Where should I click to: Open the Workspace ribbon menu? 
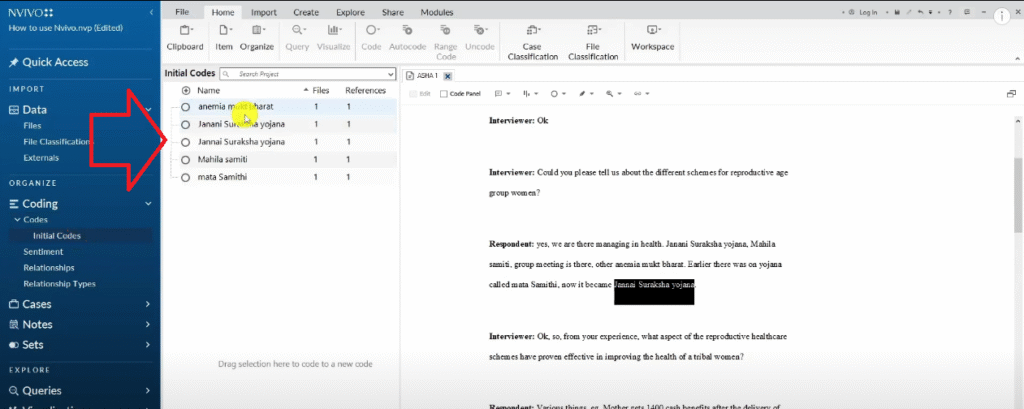[652, 38]
